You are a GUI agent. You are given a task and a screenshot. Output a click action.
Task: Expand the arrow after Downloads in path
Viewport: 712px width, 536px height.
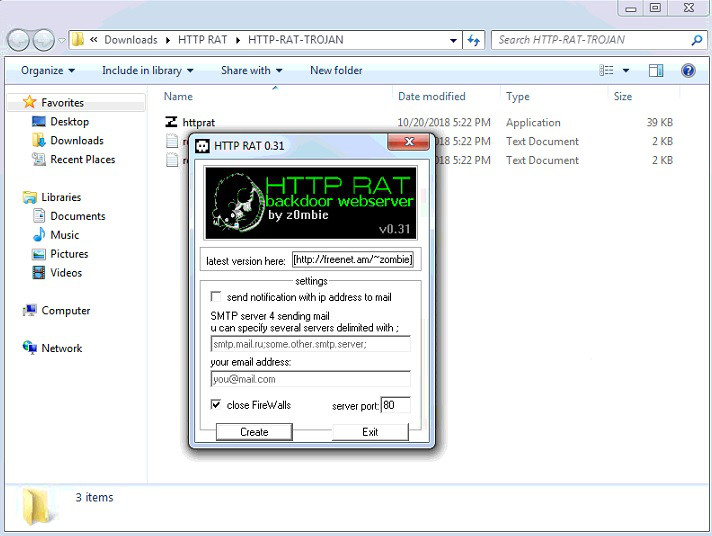click(168, 40)
